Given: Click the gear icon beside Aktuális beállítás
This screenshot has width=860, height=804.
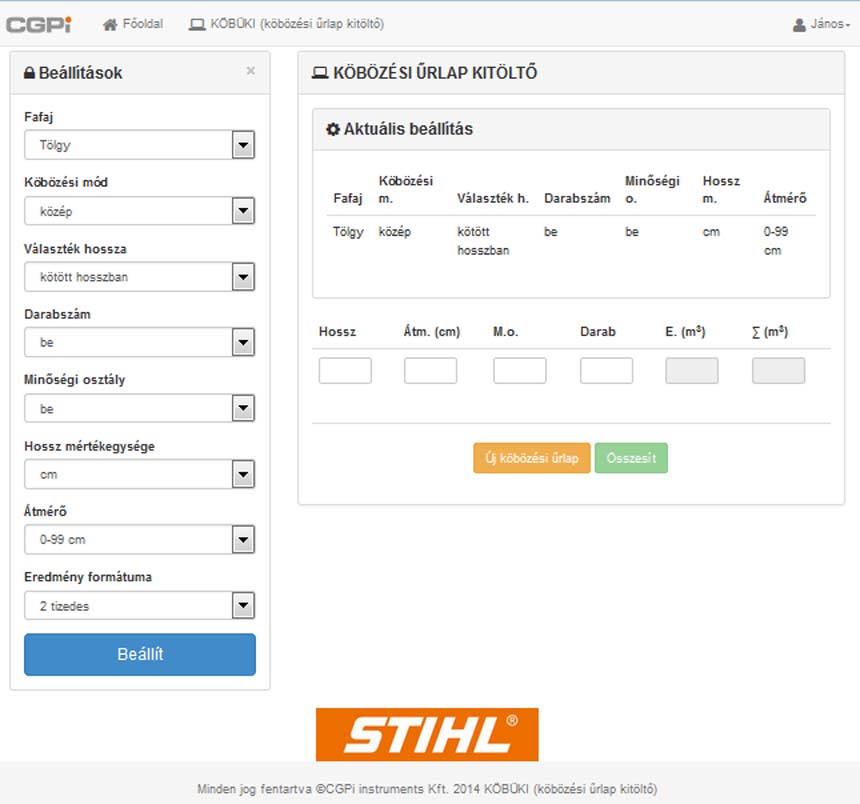Looking at the screenshot, I should pos(333,130).
